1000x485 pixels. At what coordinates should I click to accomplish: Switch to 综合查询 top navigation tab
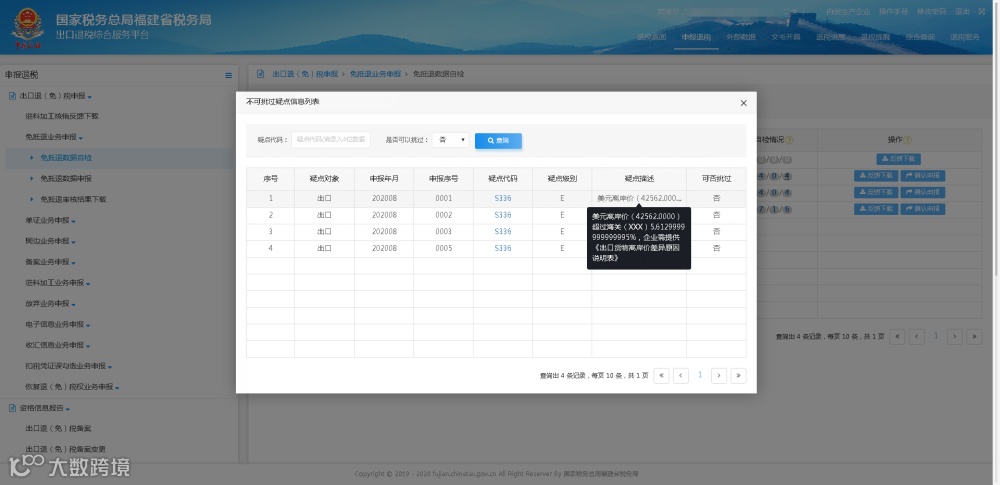[920, 38]
